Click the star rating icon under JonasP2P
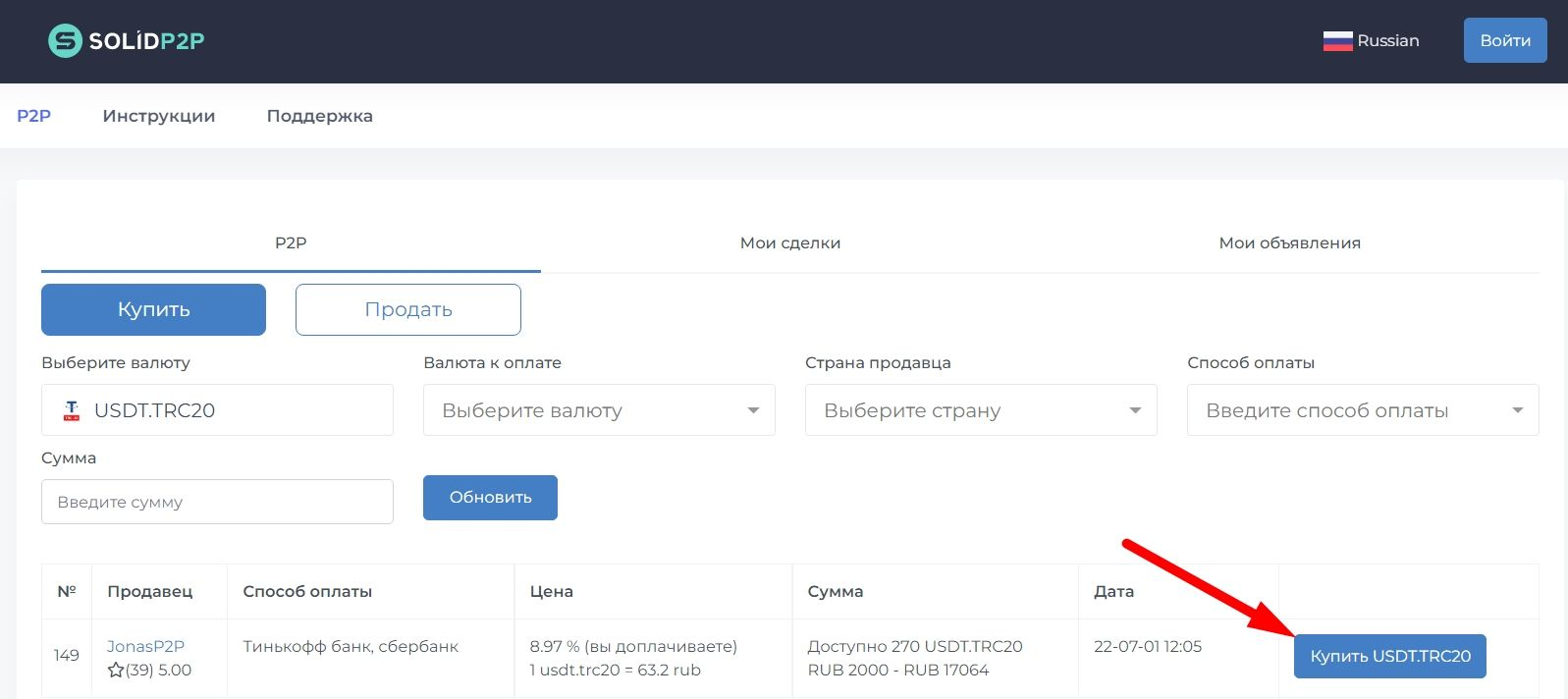Image resolution: width=1568 pixels, height=699 pixels. [116, 671]
